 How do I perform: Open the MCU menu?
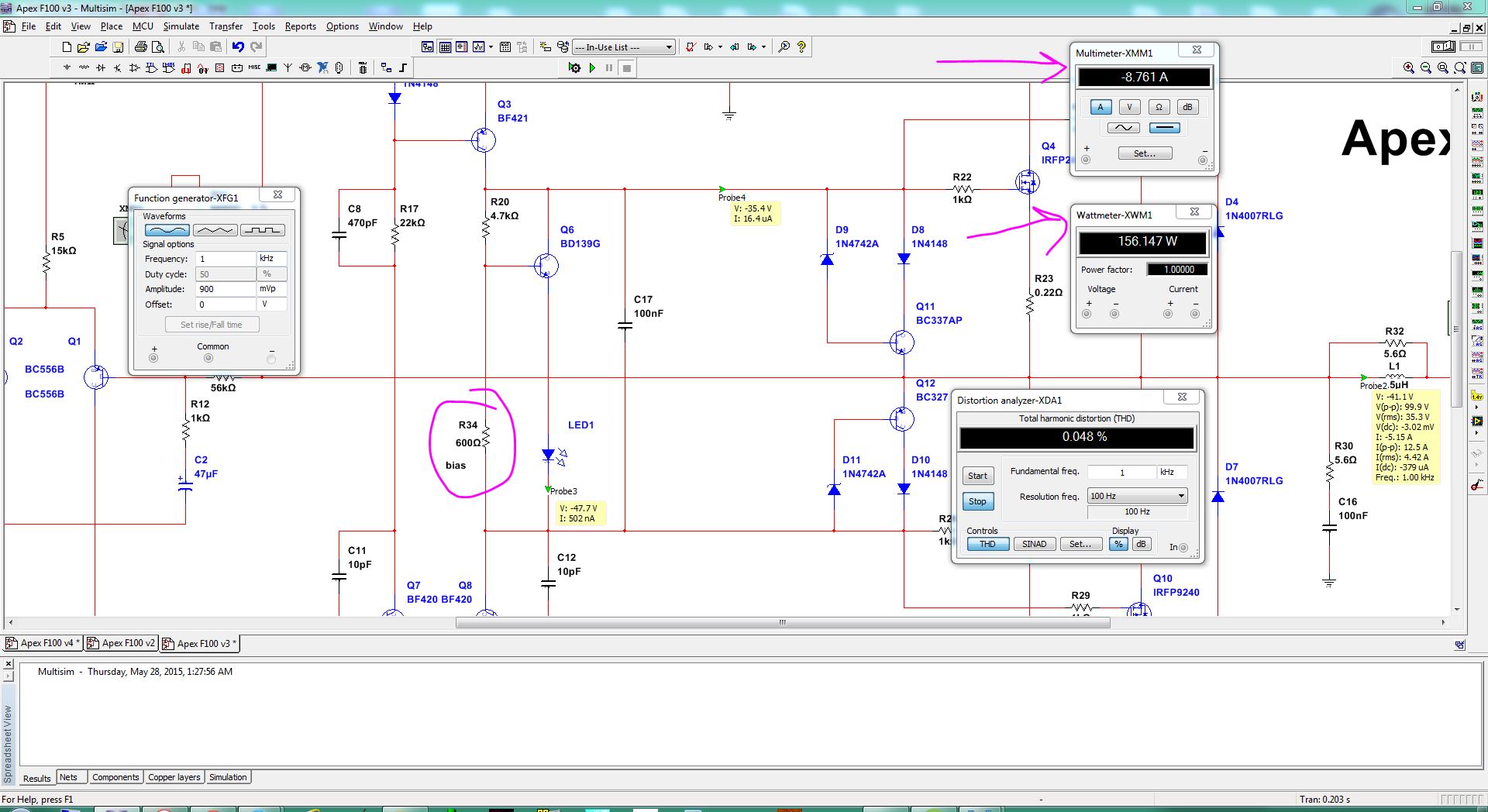(x=143, y=26)
